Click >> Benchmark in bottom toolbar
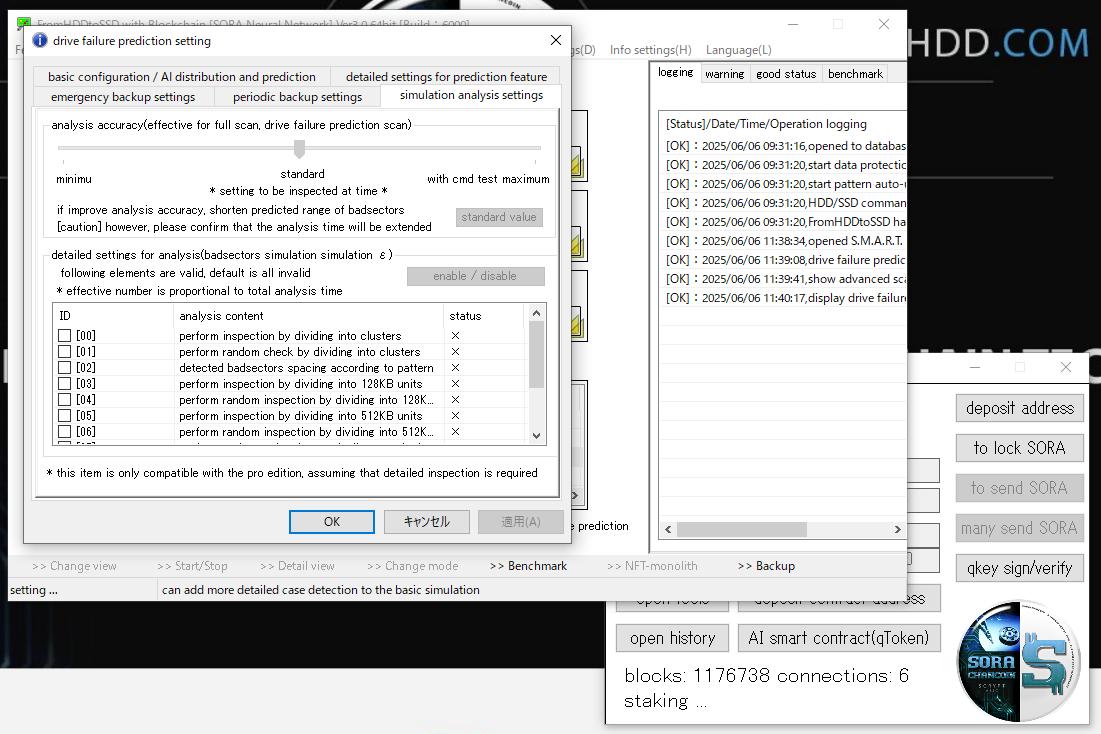 pos(528,566)
